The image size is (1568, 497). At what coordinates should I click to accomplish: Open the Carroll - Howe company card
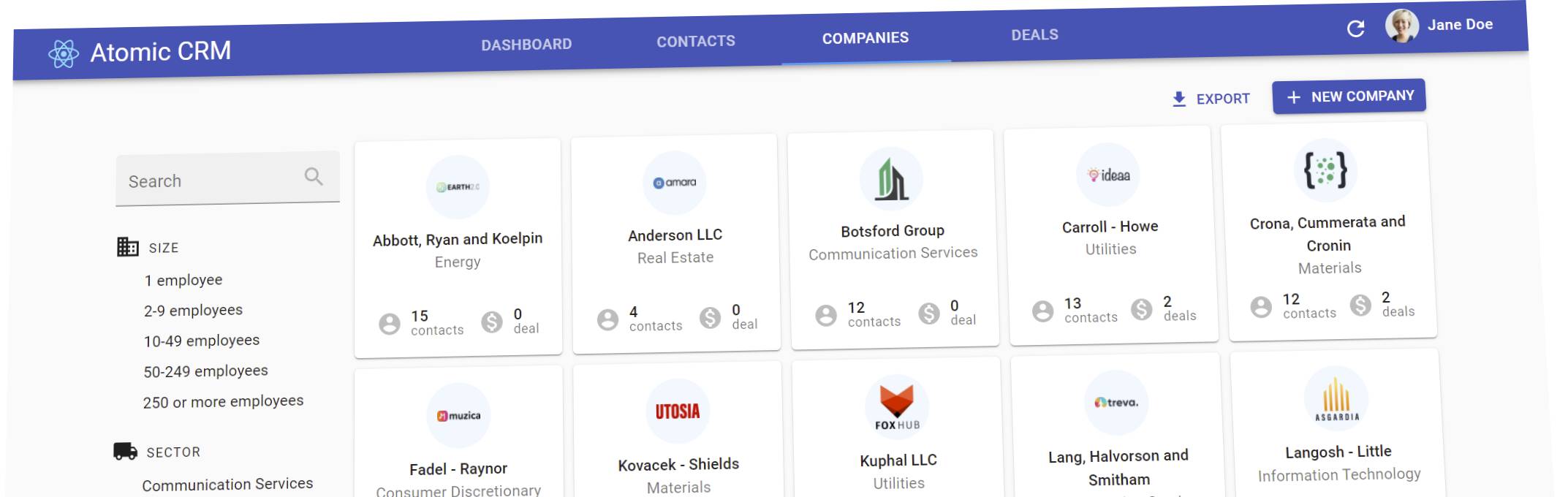(1111, 234)
